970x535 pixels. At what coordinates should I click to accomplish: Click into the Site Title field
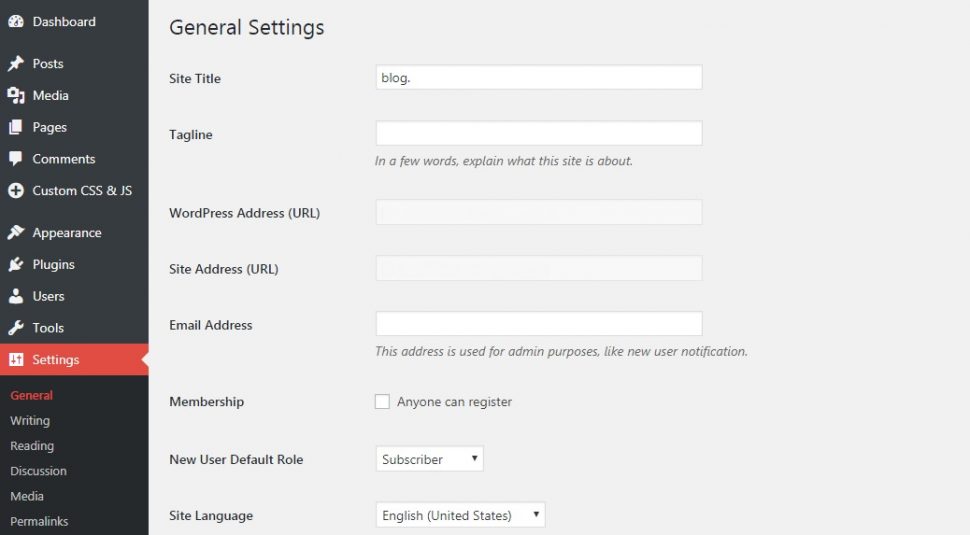point(539,77)
